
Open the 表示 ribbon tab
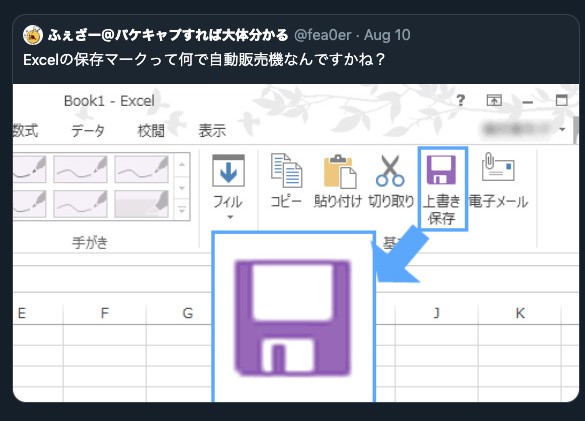click(x=212, y=131)
